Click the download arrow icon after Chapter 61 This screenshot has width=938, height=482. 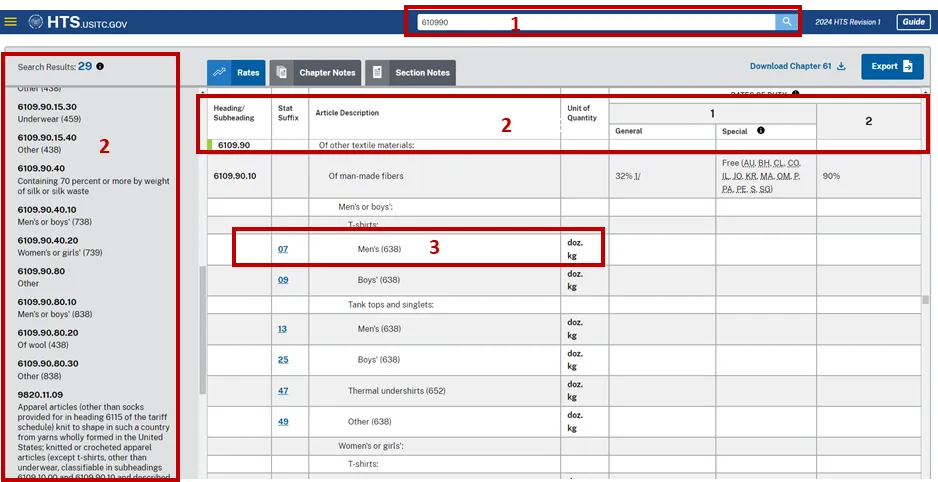pyautogui.click(x=841, y=66)
